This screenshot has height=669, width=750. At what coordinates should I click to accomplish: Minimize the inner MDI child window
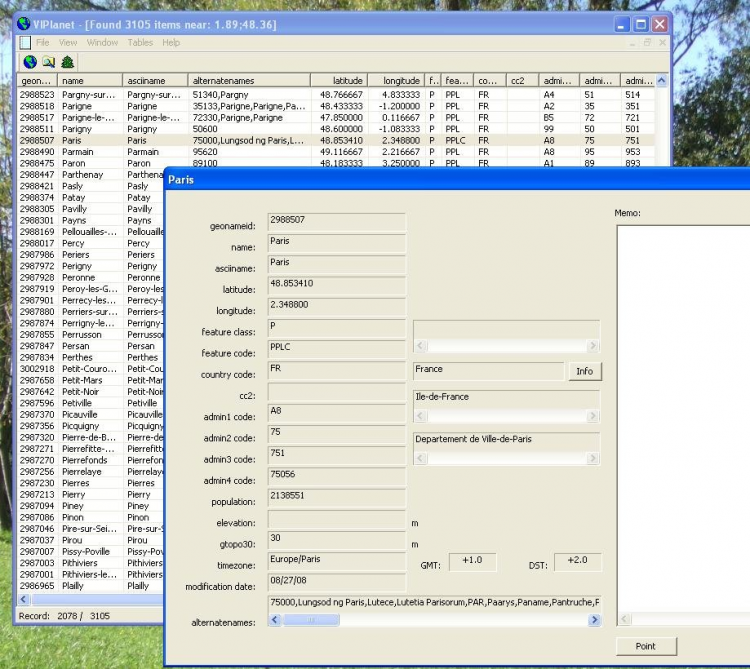pyautogui.click(x=633, y=43)
